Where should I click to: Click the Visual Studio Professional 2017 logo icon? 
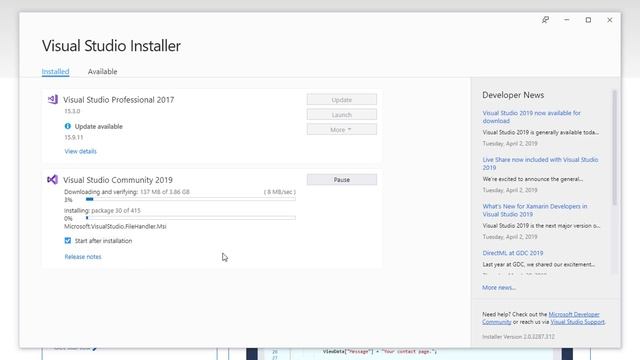click(x=53, y=99)
